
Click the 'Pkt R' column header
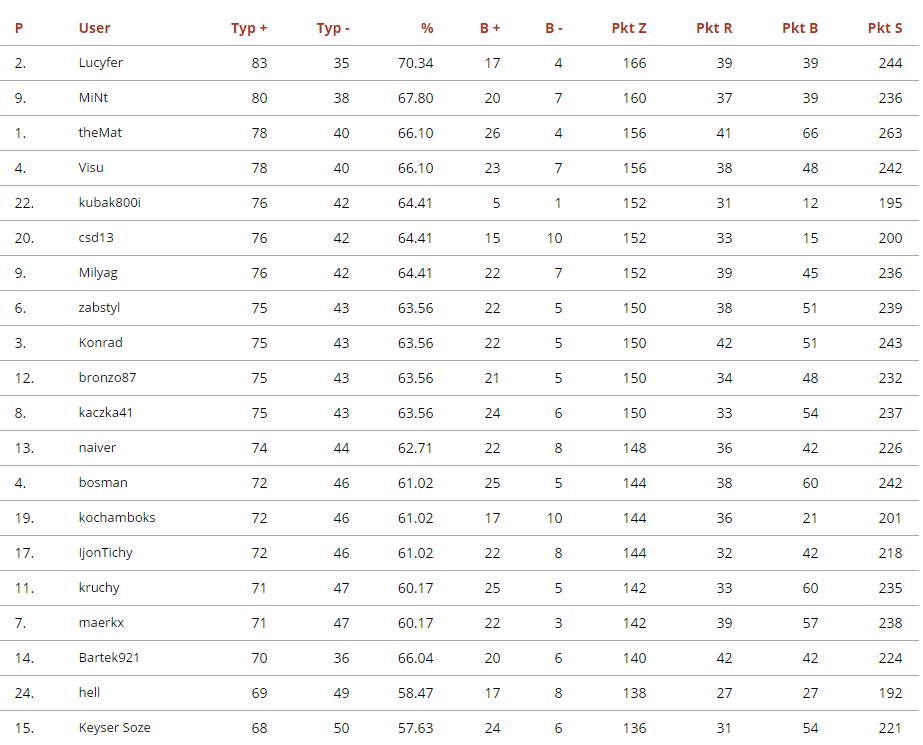coord(714,28)
